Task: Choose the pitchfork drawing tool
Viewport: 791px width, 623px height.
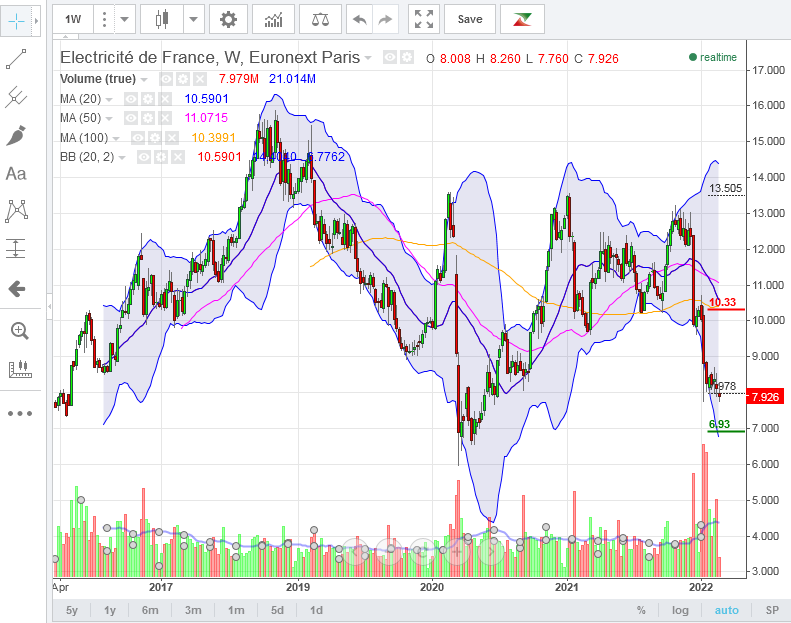Action: coord(16,97)
